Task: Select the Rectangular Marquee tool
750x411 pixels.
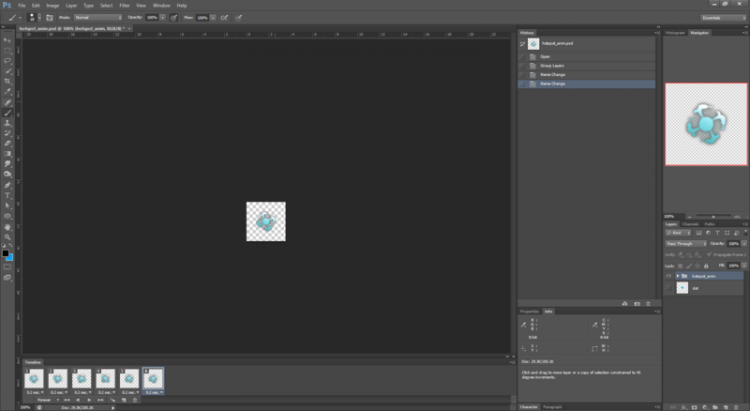Action: pos(7,49)
